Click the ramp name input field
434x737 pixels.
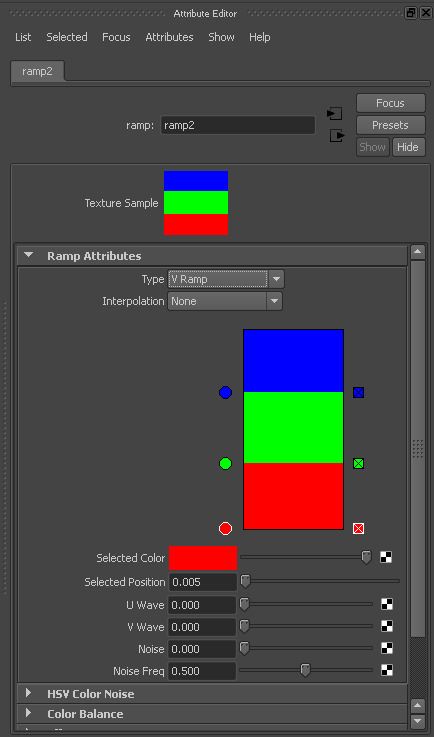pos(238,125)
